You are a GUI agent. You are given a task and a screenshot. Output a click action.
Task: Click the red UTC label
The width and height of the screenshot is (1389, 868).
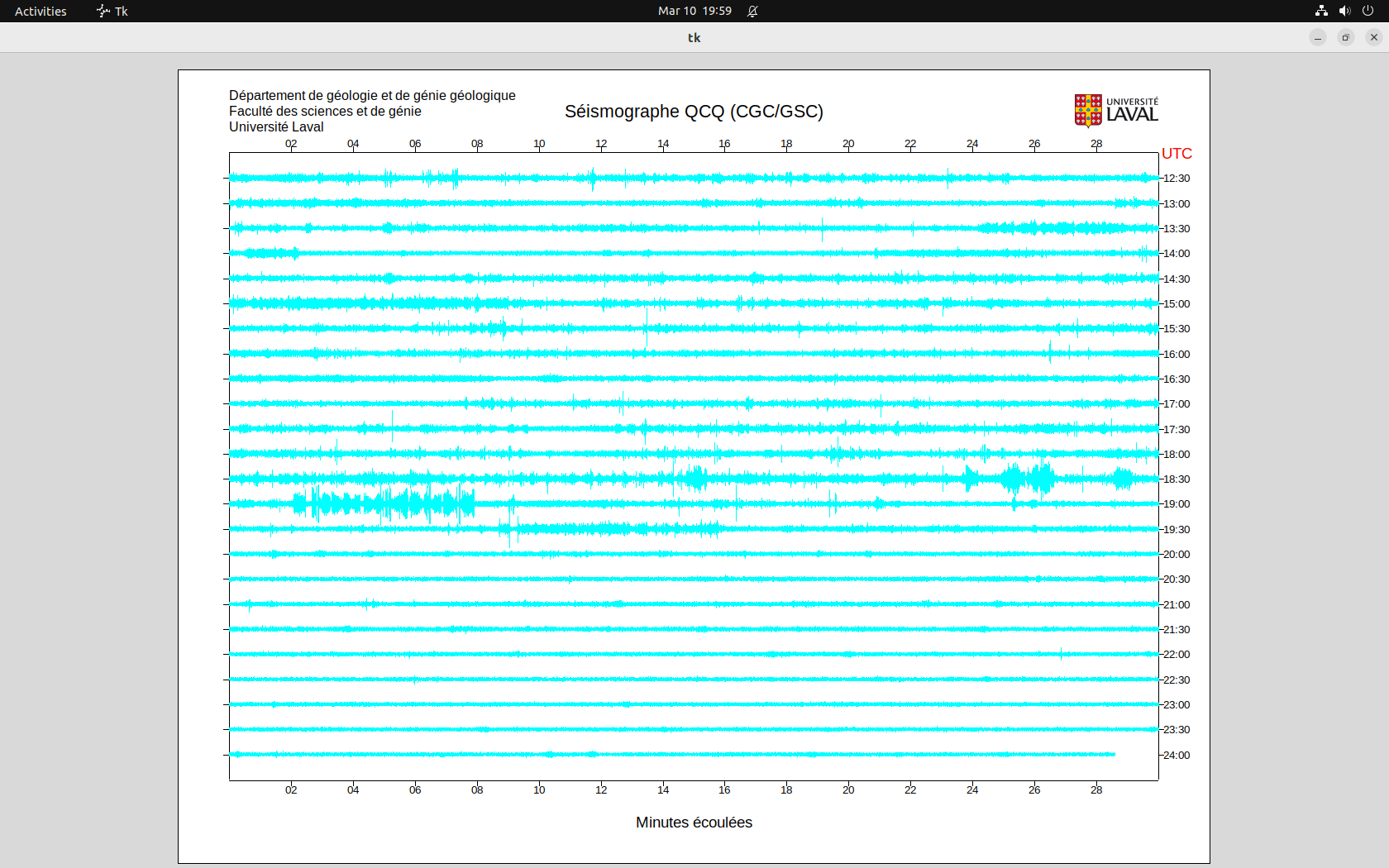pos(1177,154)
